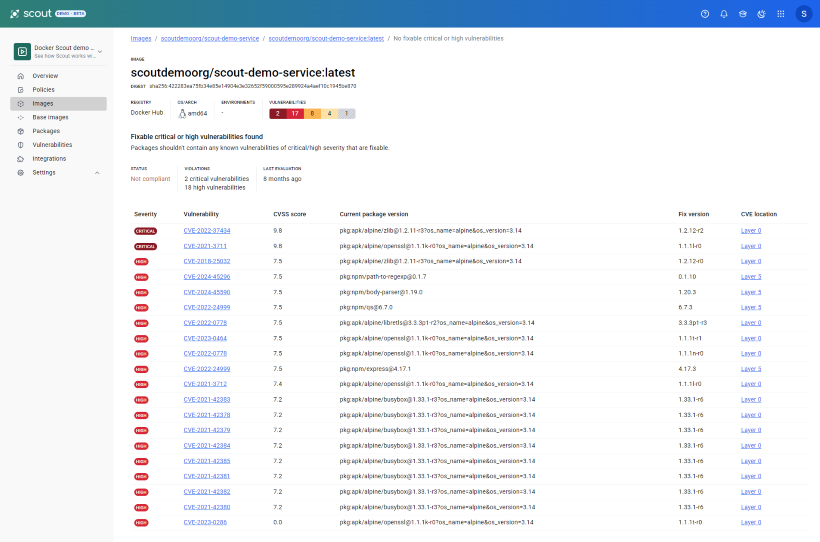Open the help icon in top bar

pyautogui.click(x=704, y=14)
